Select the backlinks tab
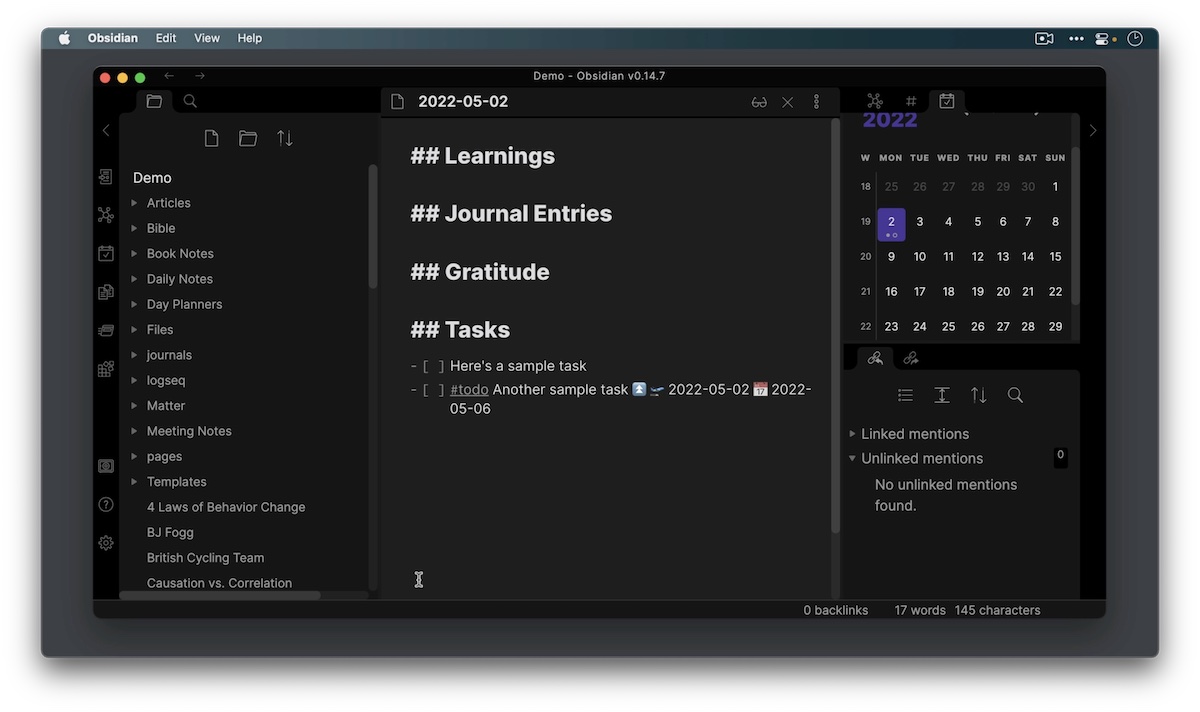This screenshot has height=712, width=1200. [875, 358]
